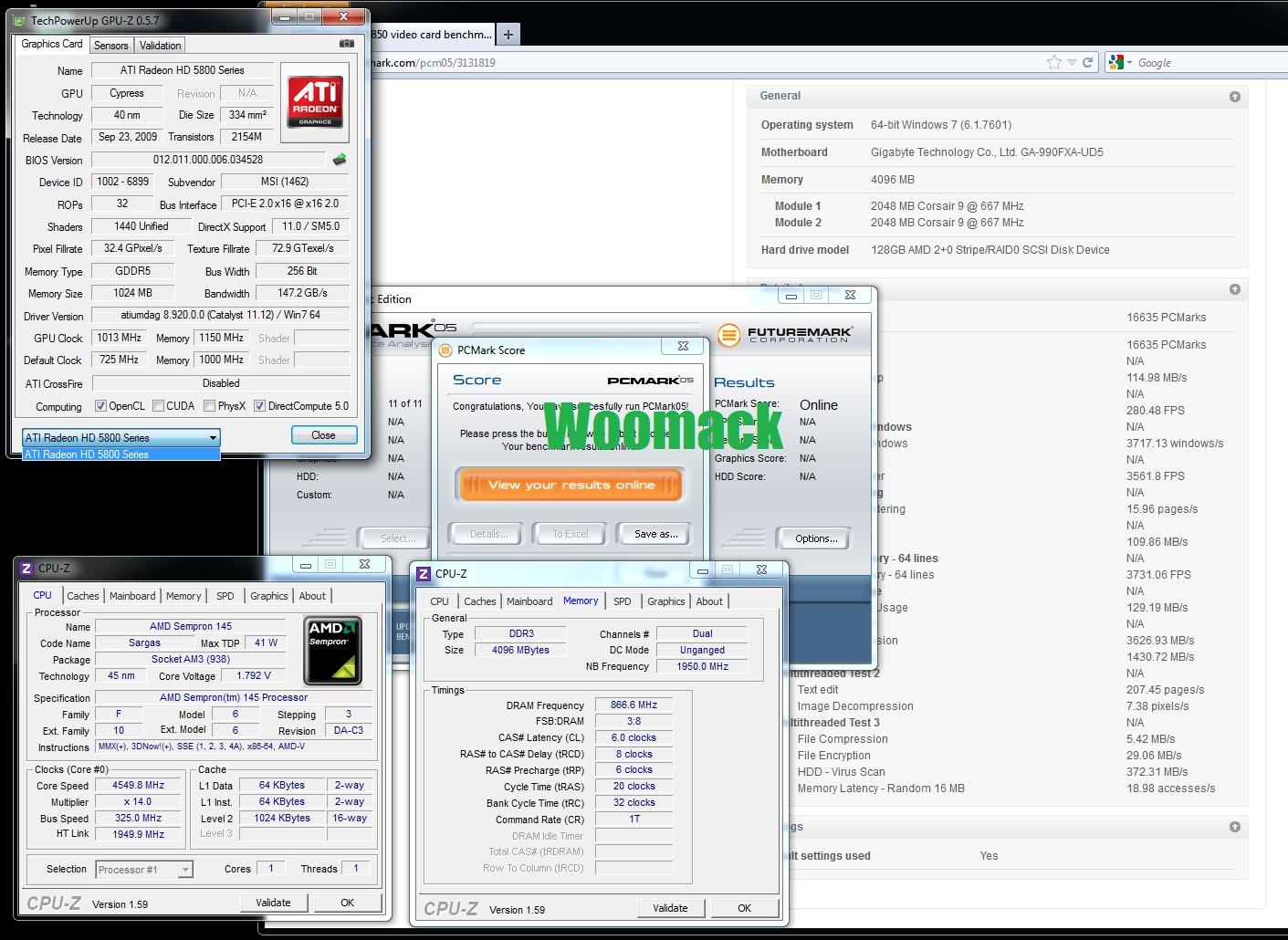The image size is (1288, 940).
Task: Open the Caches tab in left CPU-Z
Action: [83, 596]
